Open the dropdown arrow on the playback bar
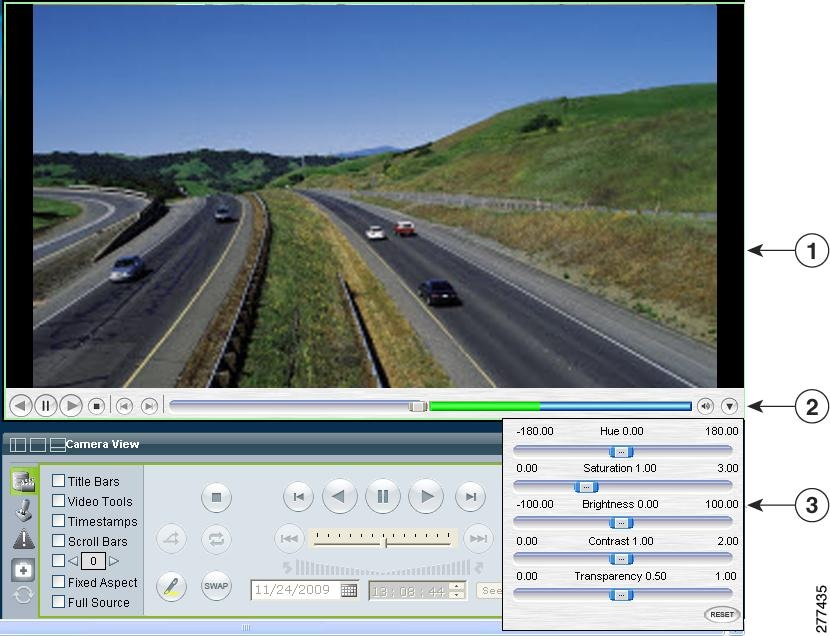The image size is (830, 636). pos(730,406)
